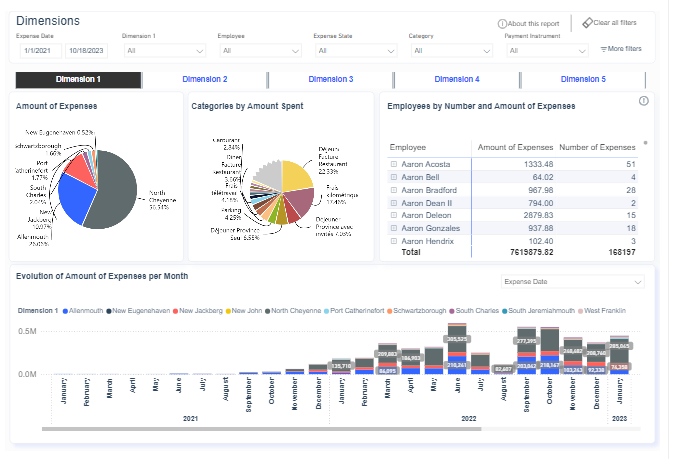Click the Expense Date start date field

click(35, 49)
